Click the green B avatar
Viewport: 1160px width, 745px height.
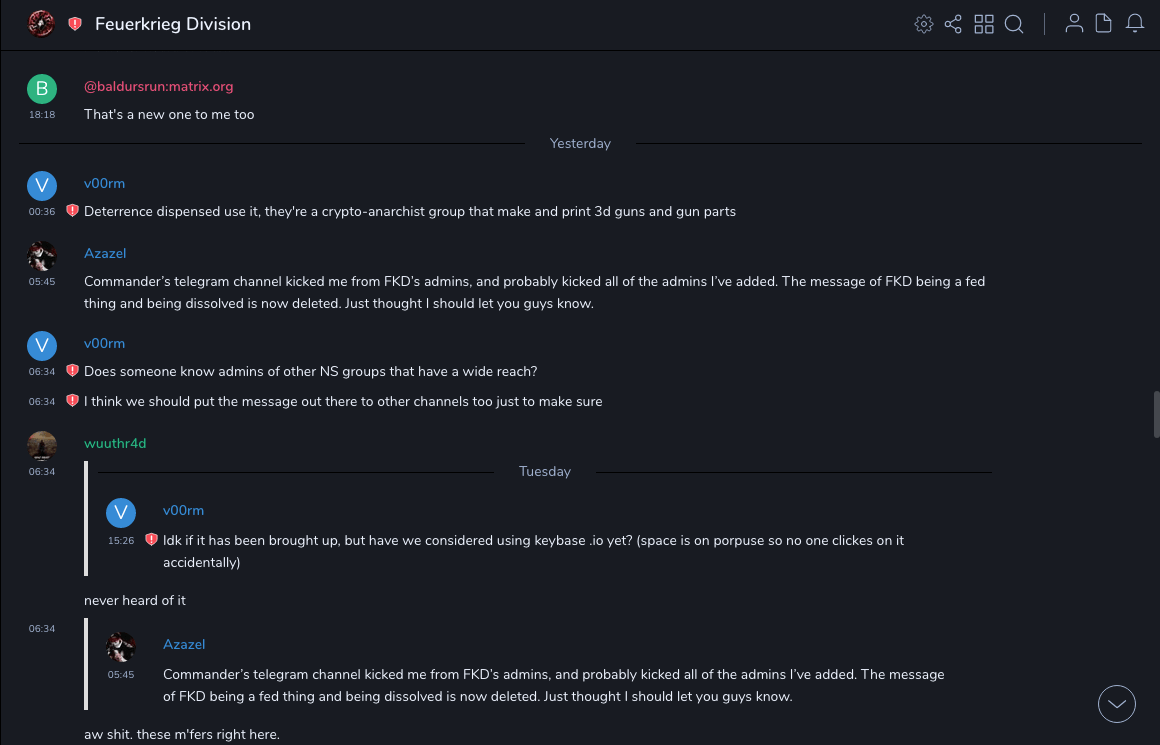41,89
